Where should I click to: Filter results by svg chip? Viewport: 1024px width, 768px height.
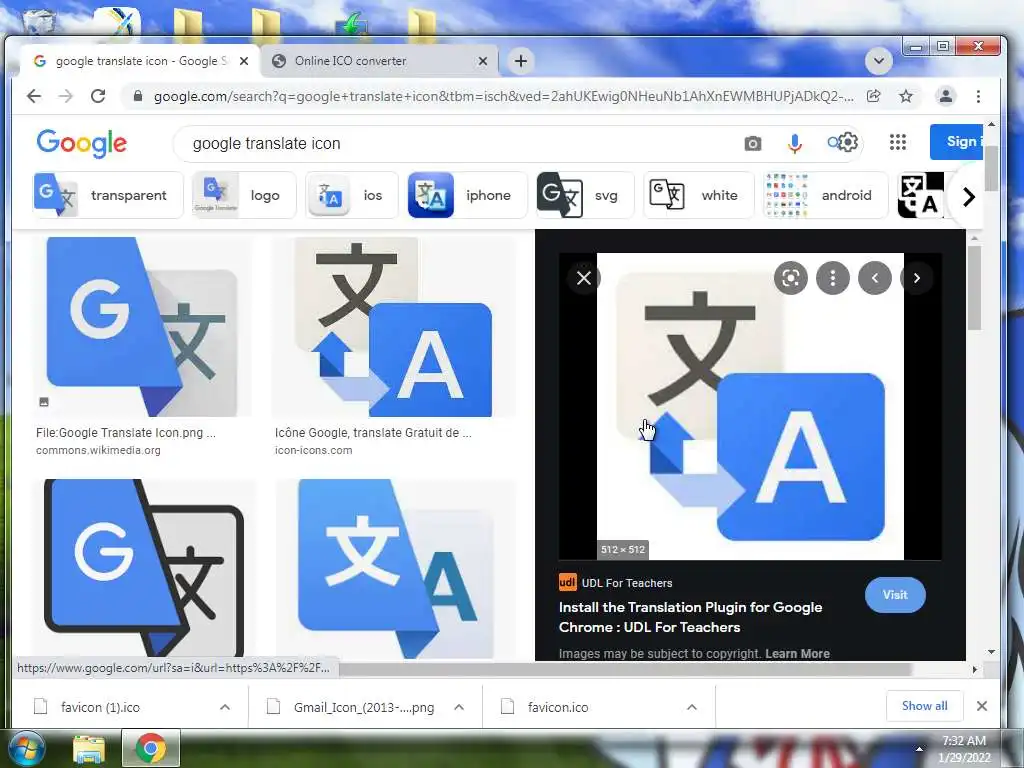tap(585, 195)
